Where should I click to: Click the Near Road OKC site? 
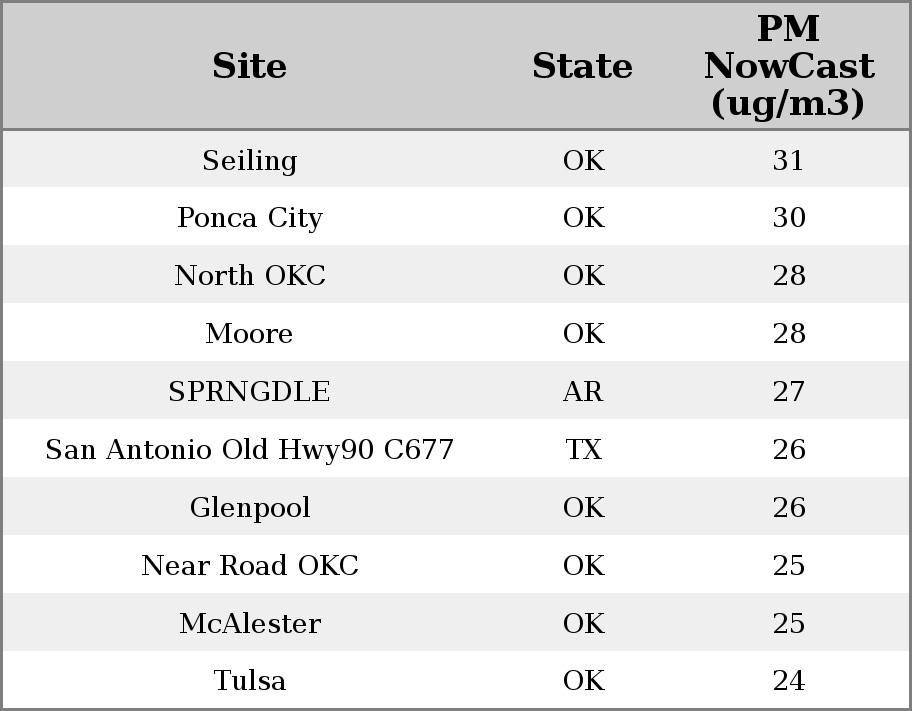pyautogui.click(x=249, y=566)
